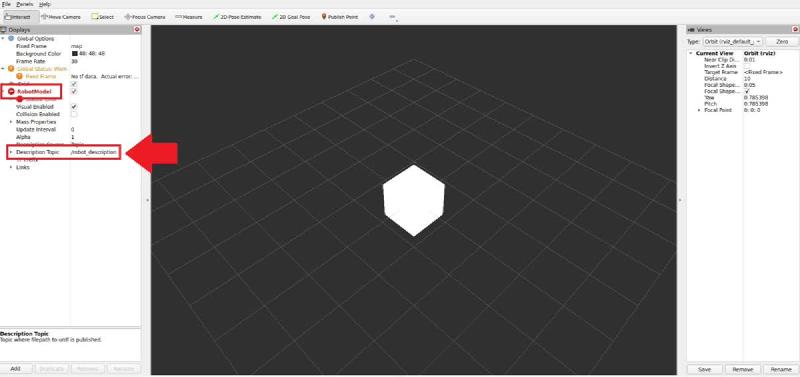Activate the Measure tool

pos(189,17)
